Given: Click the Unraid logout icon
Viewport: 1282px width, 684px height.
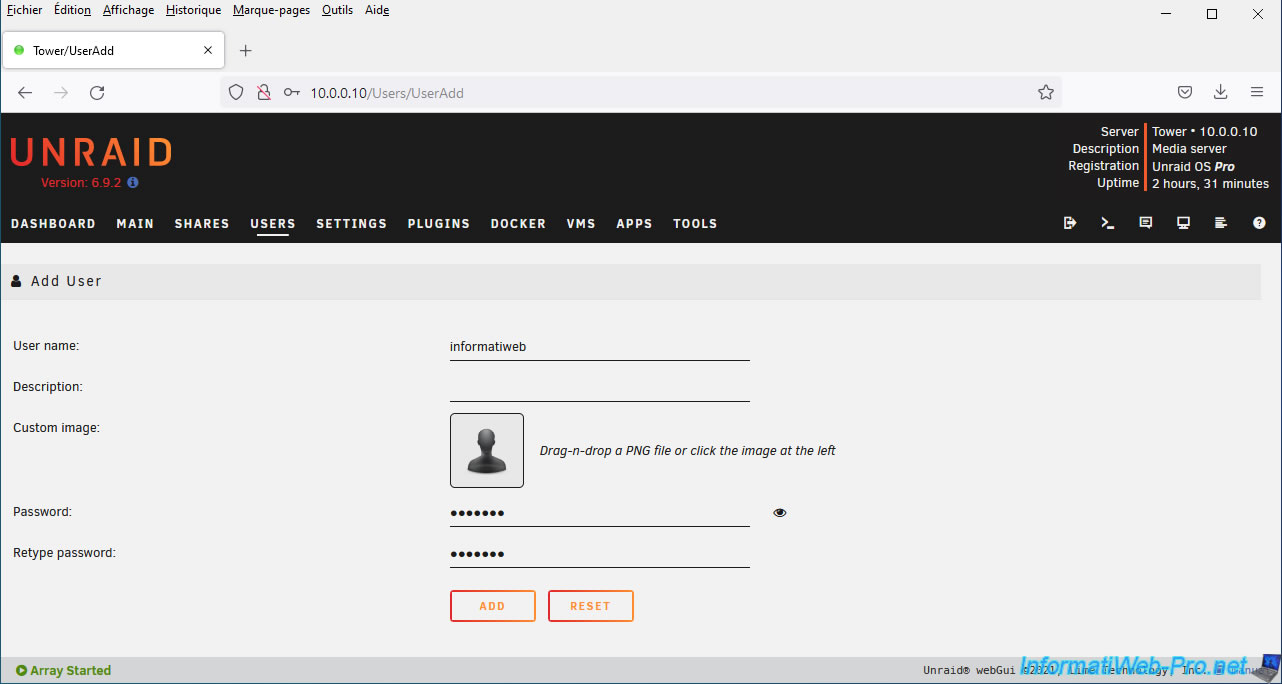Looking at the screenshot, I should point(1070,223).
